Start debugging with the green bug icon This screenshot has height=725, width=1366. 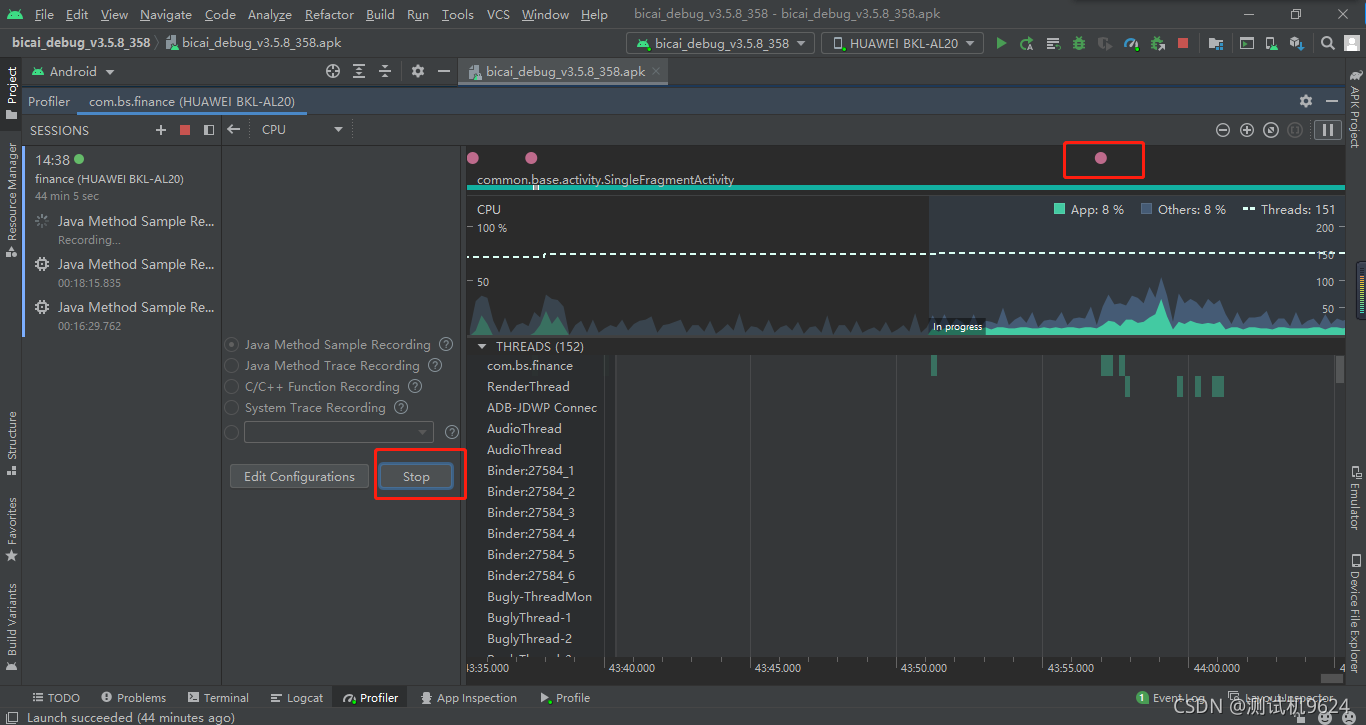click(1079, 43)
